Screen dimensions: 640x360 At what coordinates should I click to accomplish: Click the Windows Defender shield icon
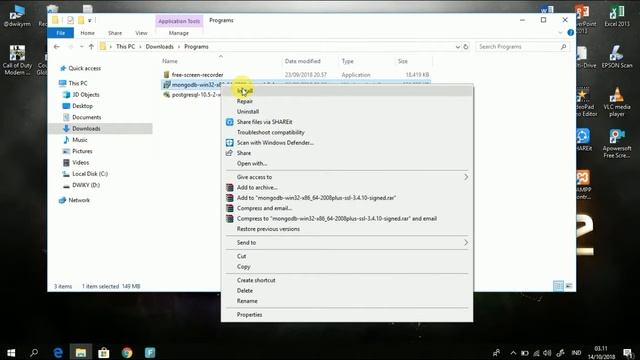pyautogui.click(x=230, y=143)
